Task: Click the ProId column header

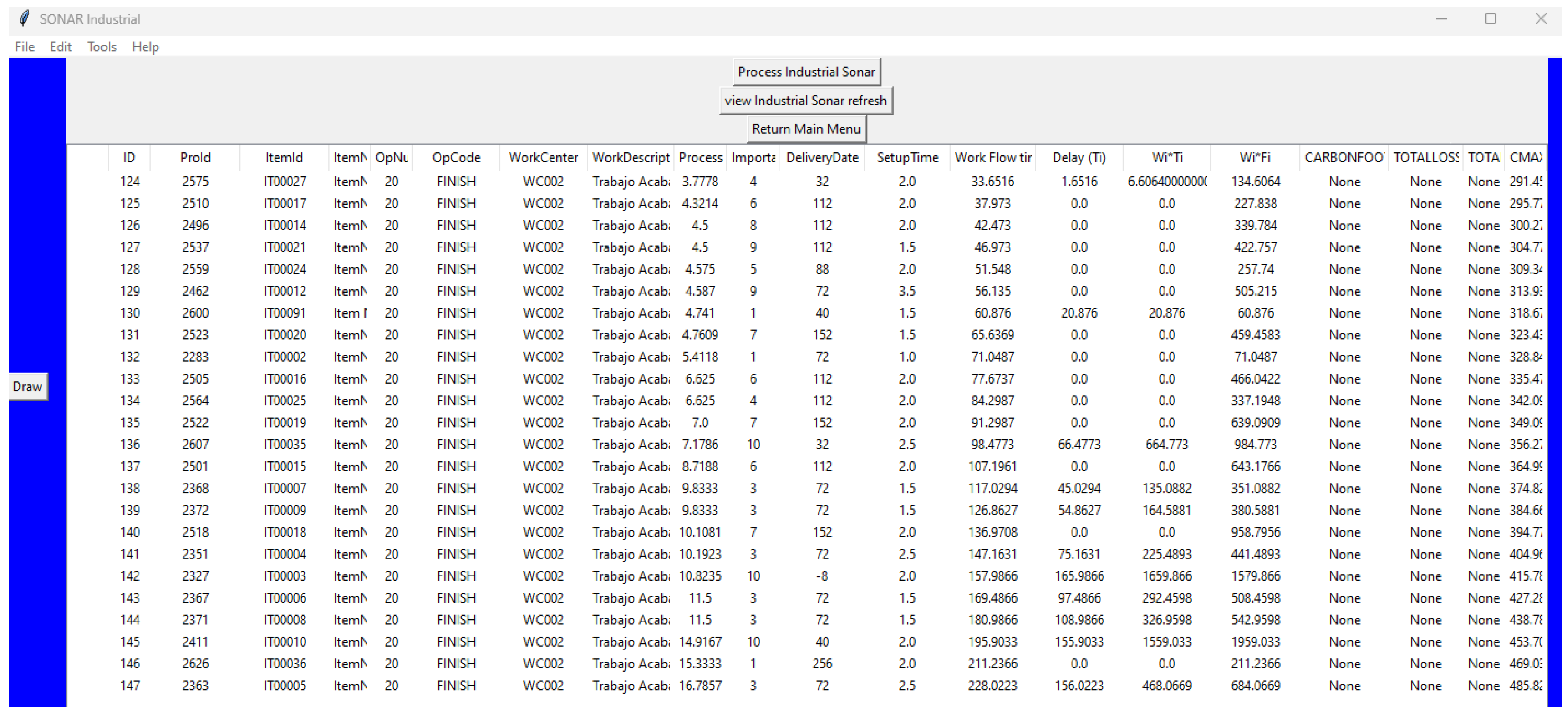Action: coord(195,157)
